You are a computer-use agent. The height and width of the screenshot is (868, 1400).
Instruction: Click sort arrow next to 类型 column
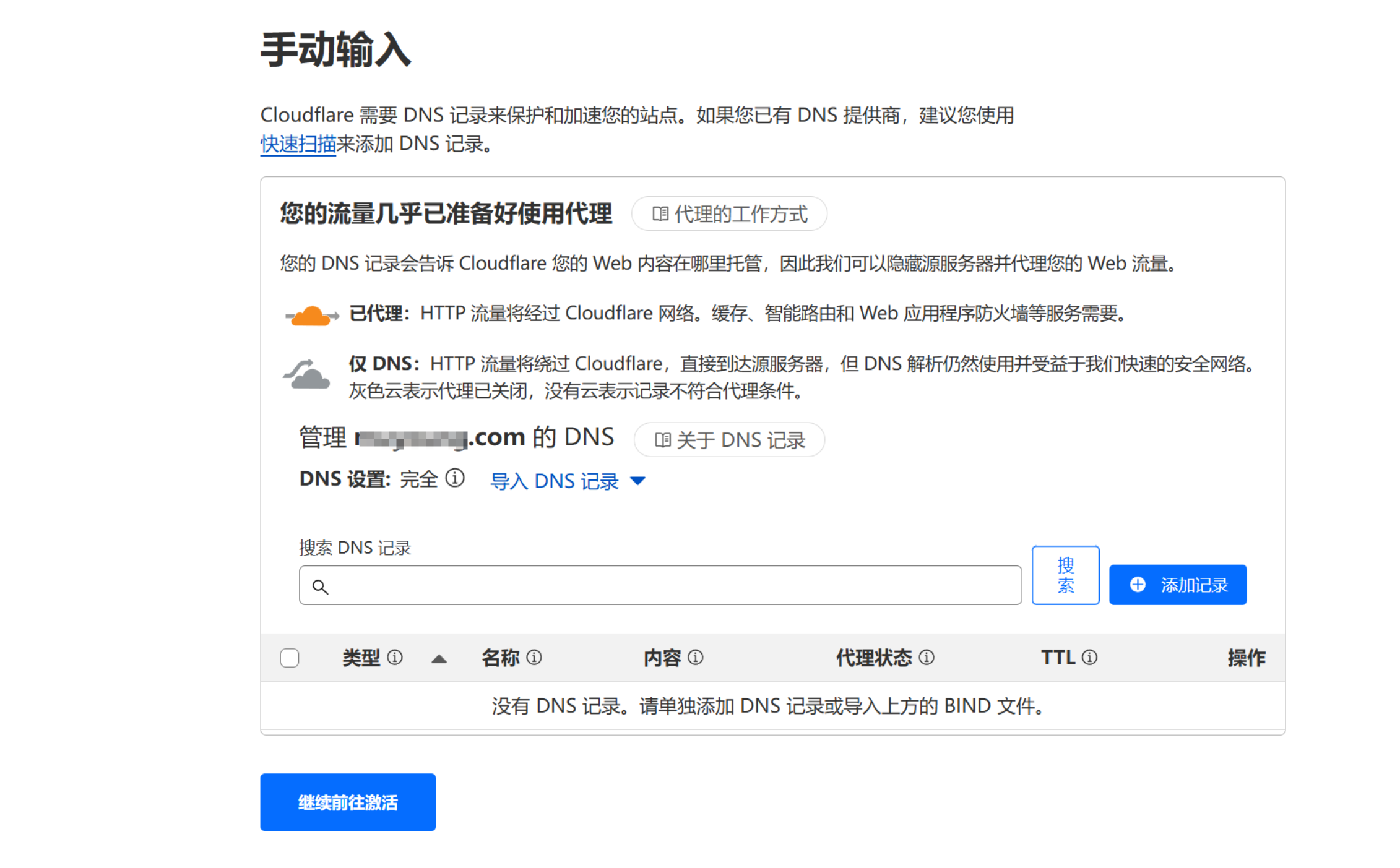pos(439,658)
